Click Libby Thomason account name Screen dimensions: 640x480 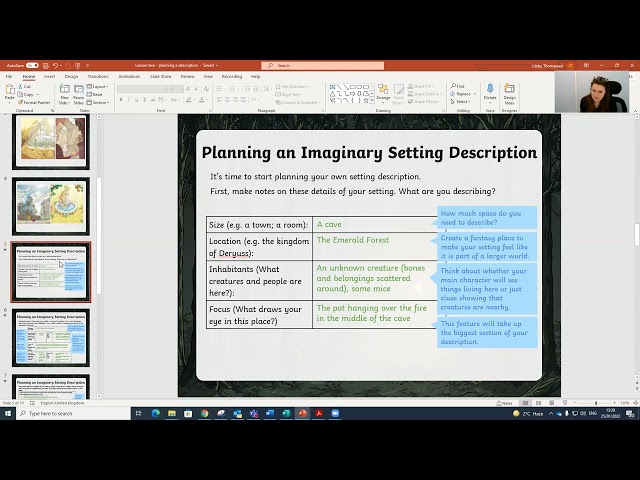(547, 65)
